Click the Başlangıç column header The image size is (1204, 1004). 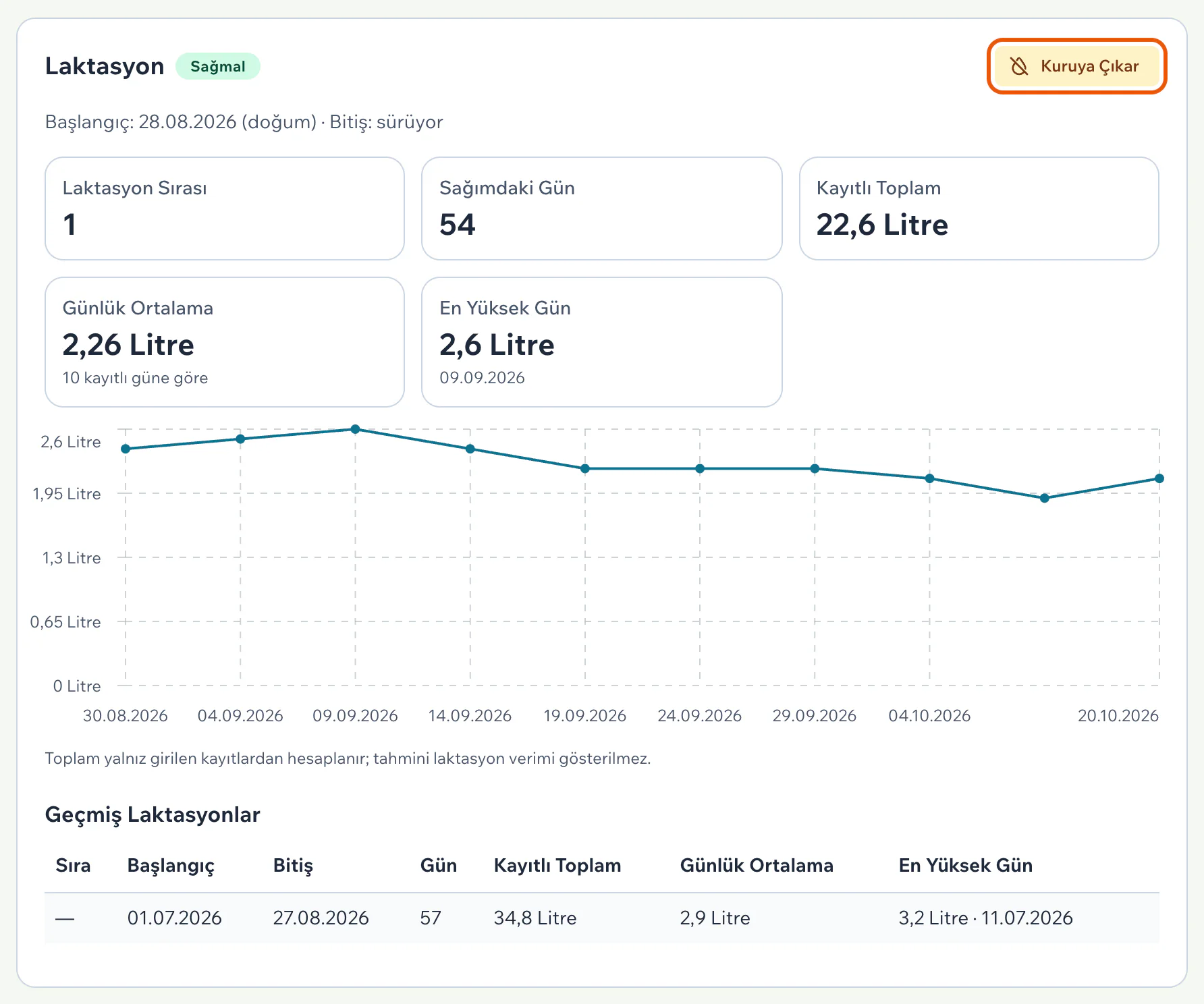(x=171, y=866)
